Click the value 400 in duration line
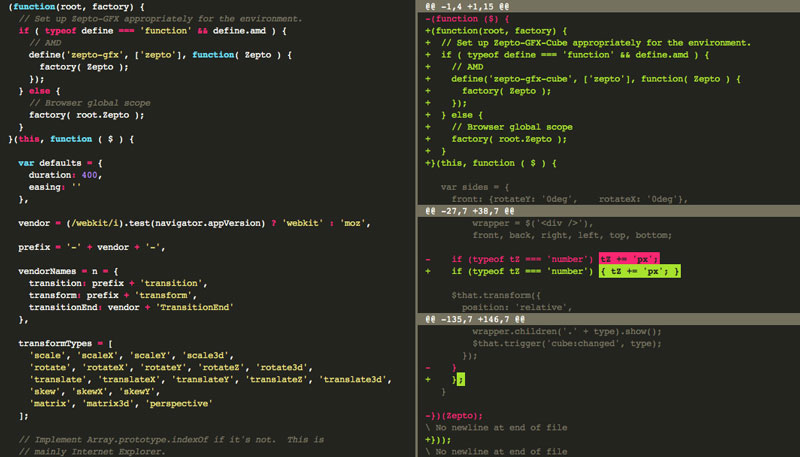 pyautogui.click(x=89, y=175)
